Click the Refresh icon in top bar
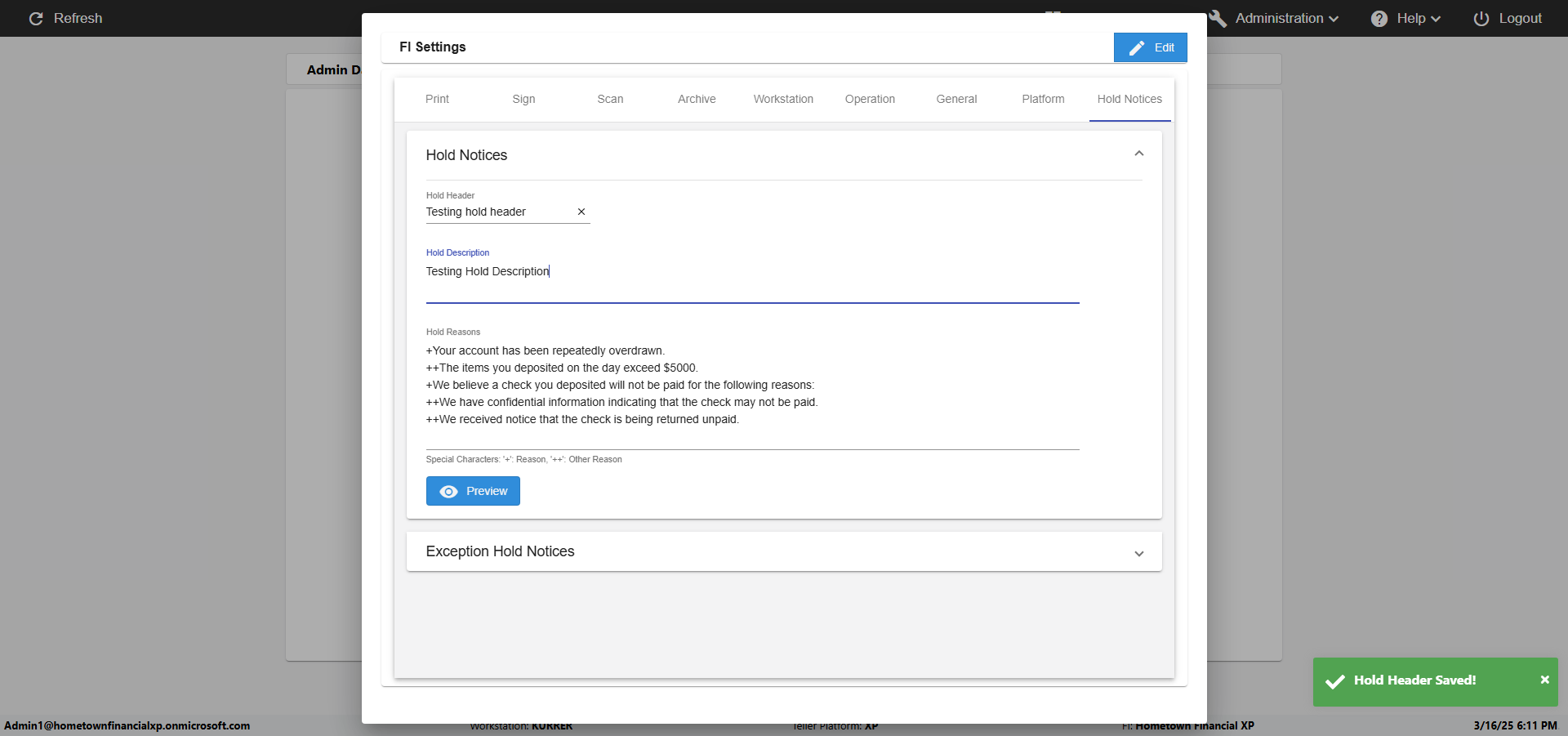 (36, 19)
